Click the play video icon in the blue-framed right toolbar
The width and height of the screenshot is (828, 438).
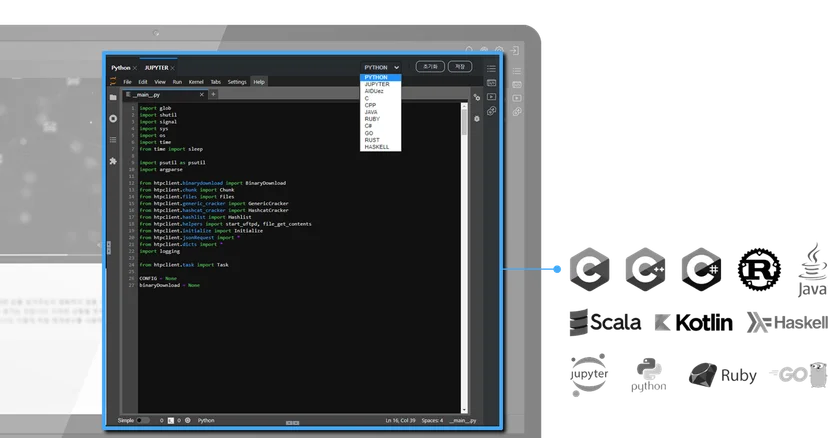point(491,97)
